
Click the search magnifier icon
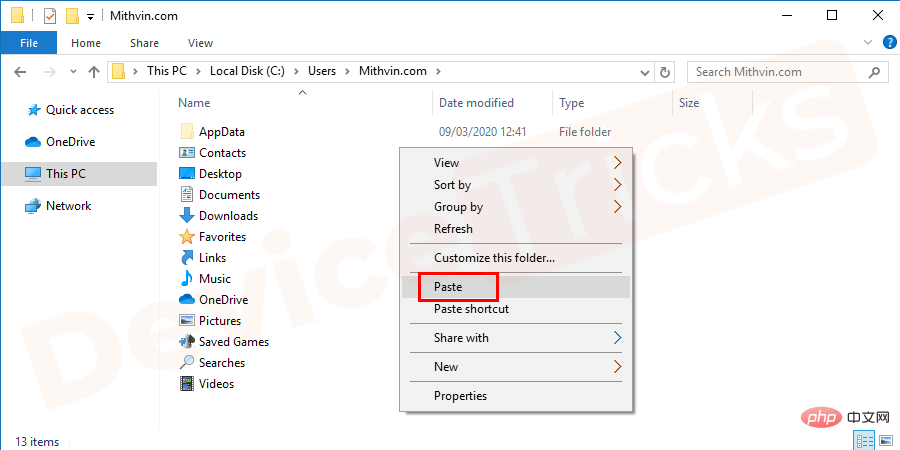click(x=874, y=72)
